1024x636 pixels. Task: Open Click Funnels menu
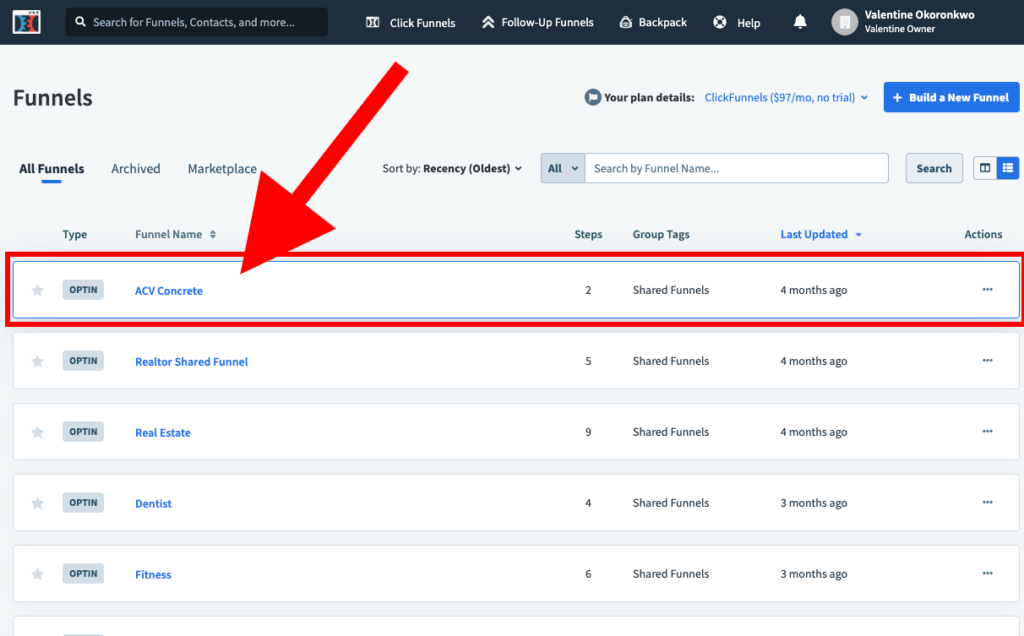tap(410, 23)
